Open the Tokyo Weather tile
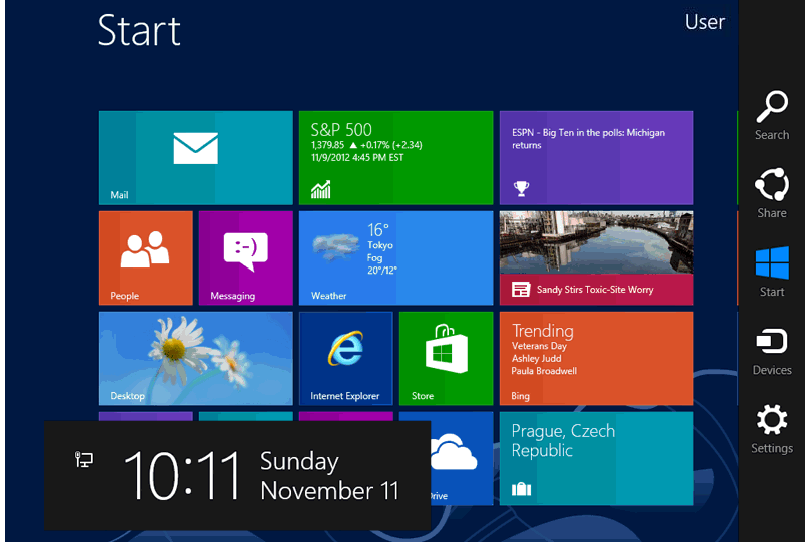This screenshot has height=542, width=805. [x=396, y=258]
